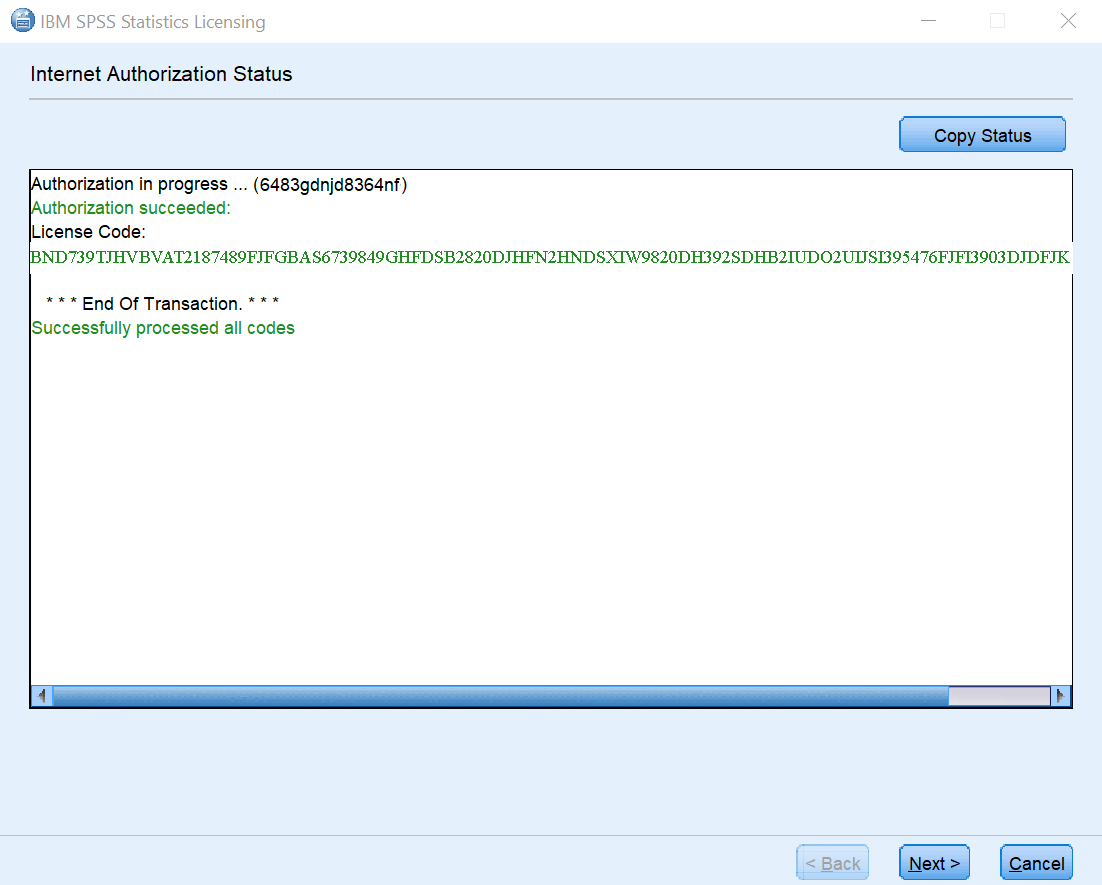Click inside the status log area

550,500
